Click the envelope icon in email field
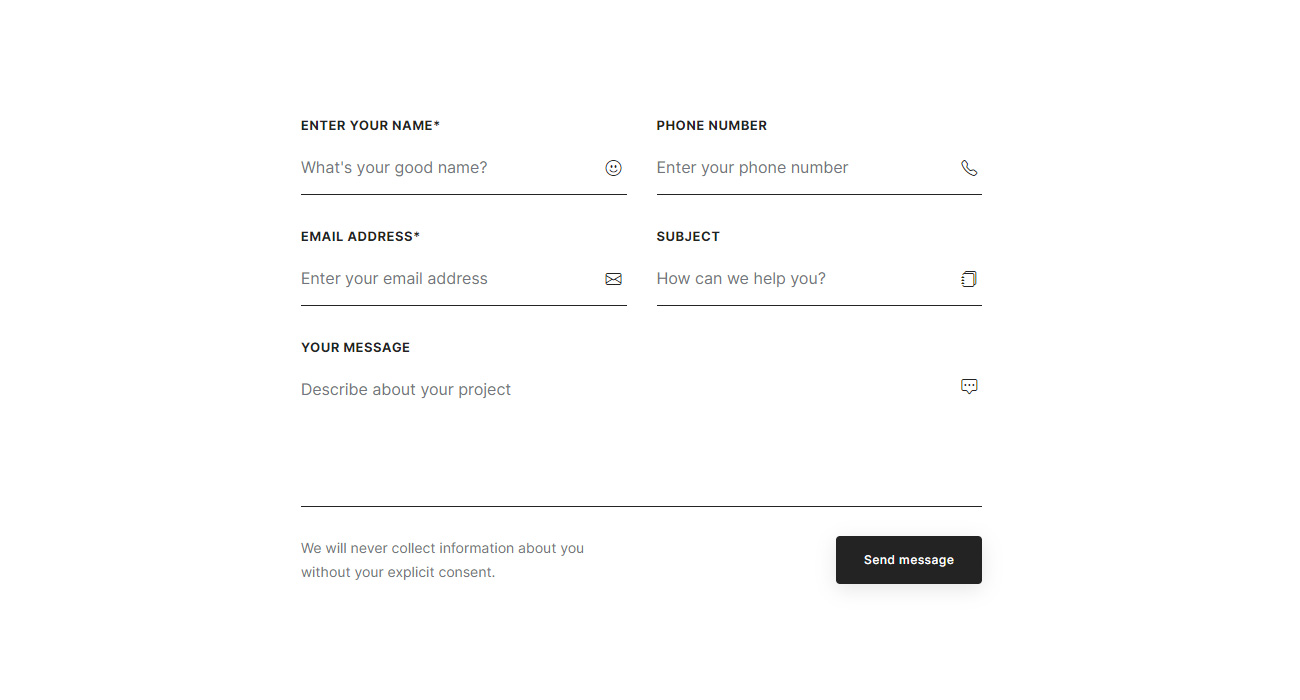Screen dimensions: 1300x700 click(x=614, y=279)
